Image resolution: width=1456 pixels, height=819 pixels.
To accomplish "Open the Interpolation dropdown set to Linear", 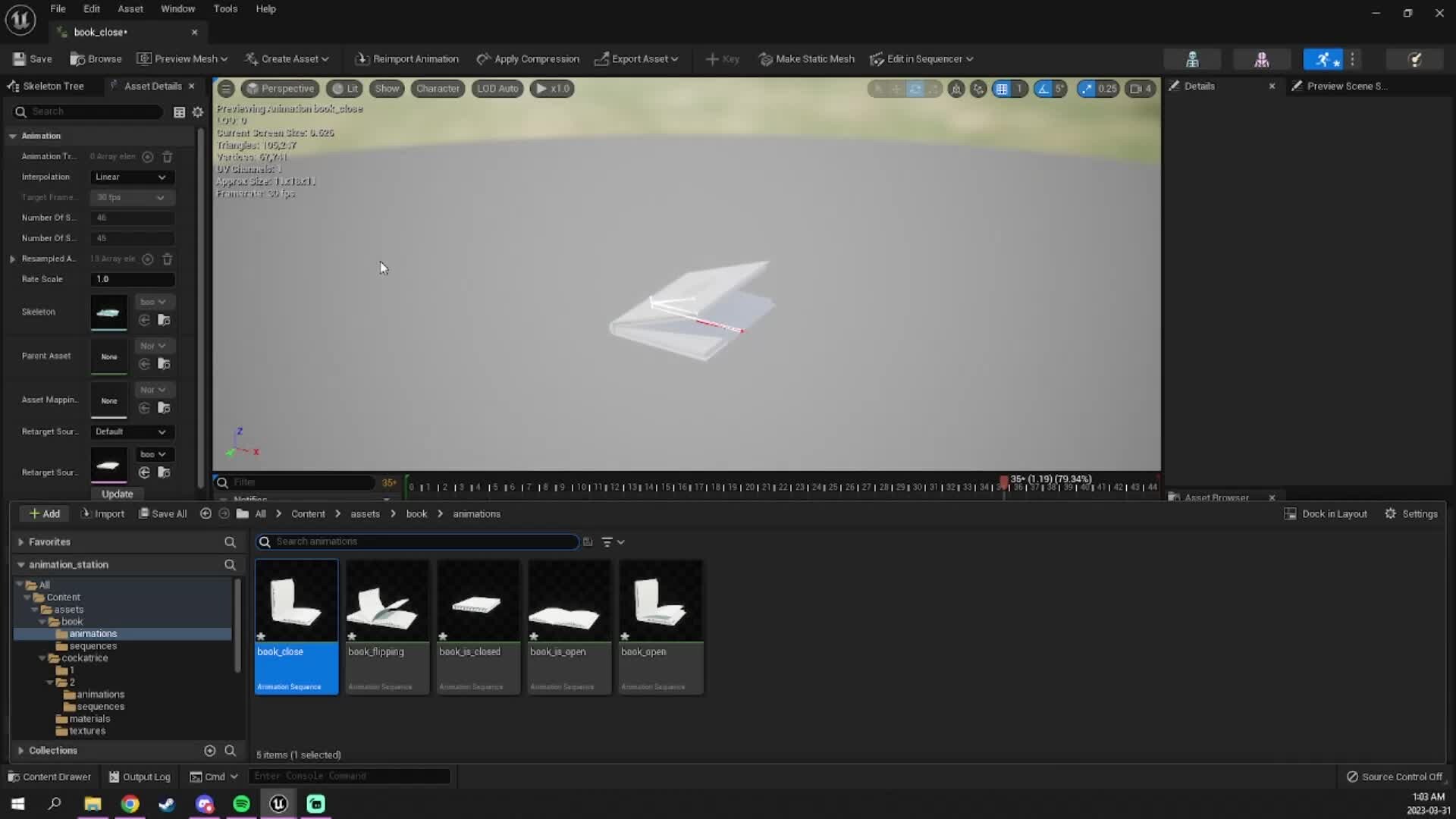I will [130, 177].
